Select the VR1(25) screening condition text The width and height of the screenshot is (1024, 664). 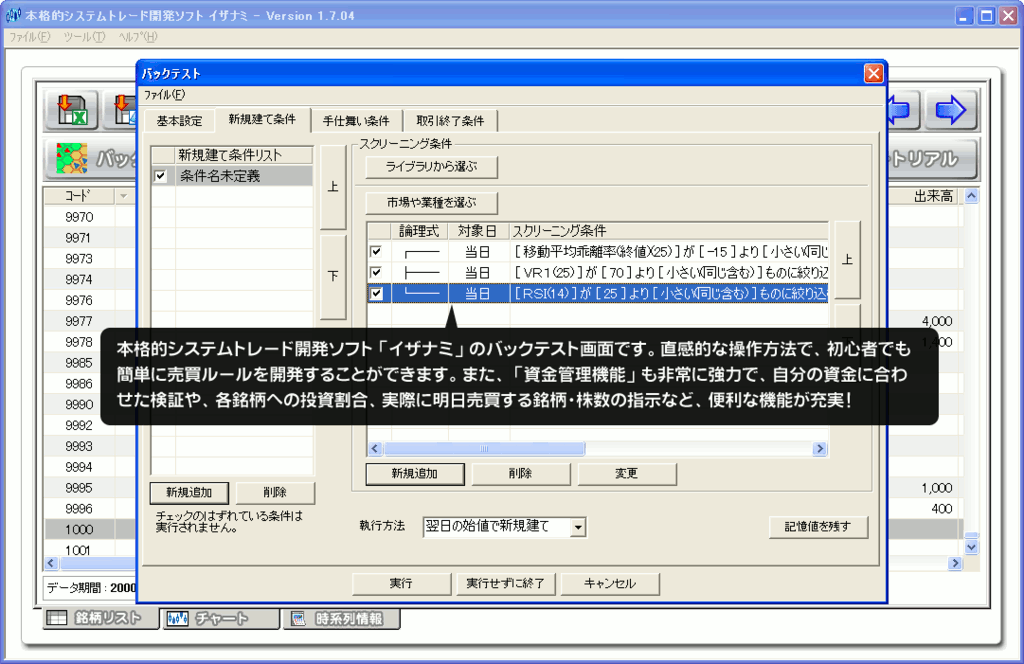point(669,272)
